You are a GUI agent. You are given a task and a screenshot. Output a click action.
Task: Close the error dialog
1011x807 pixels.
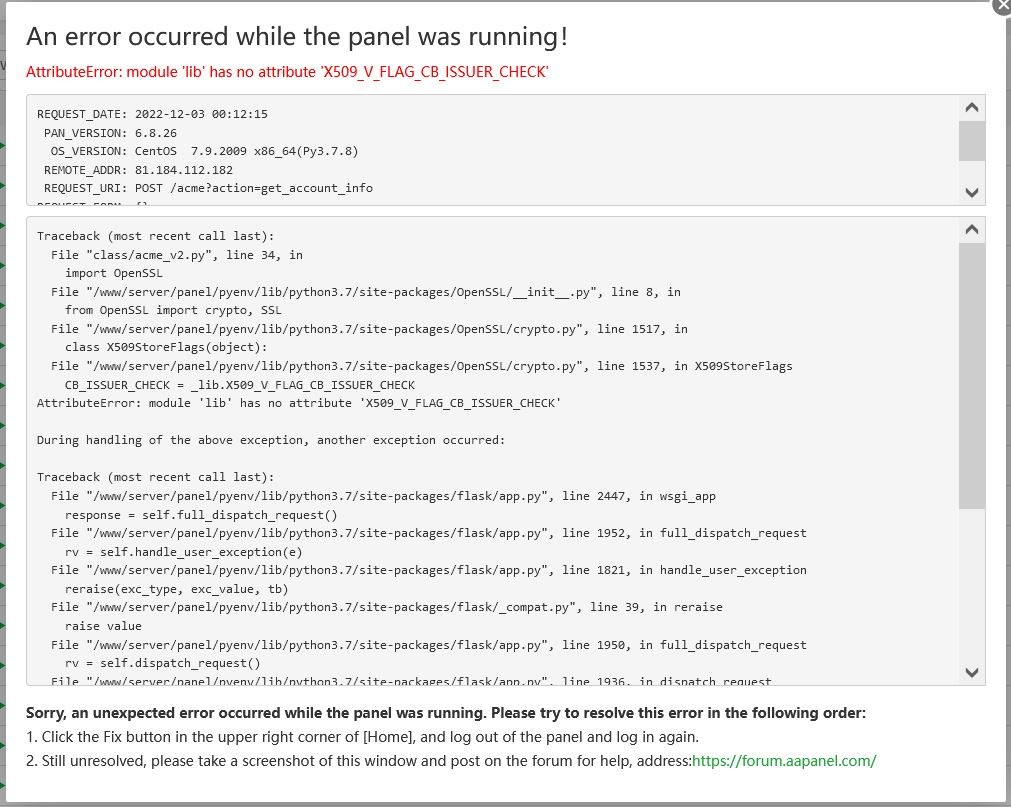[x=1003, y=4]
